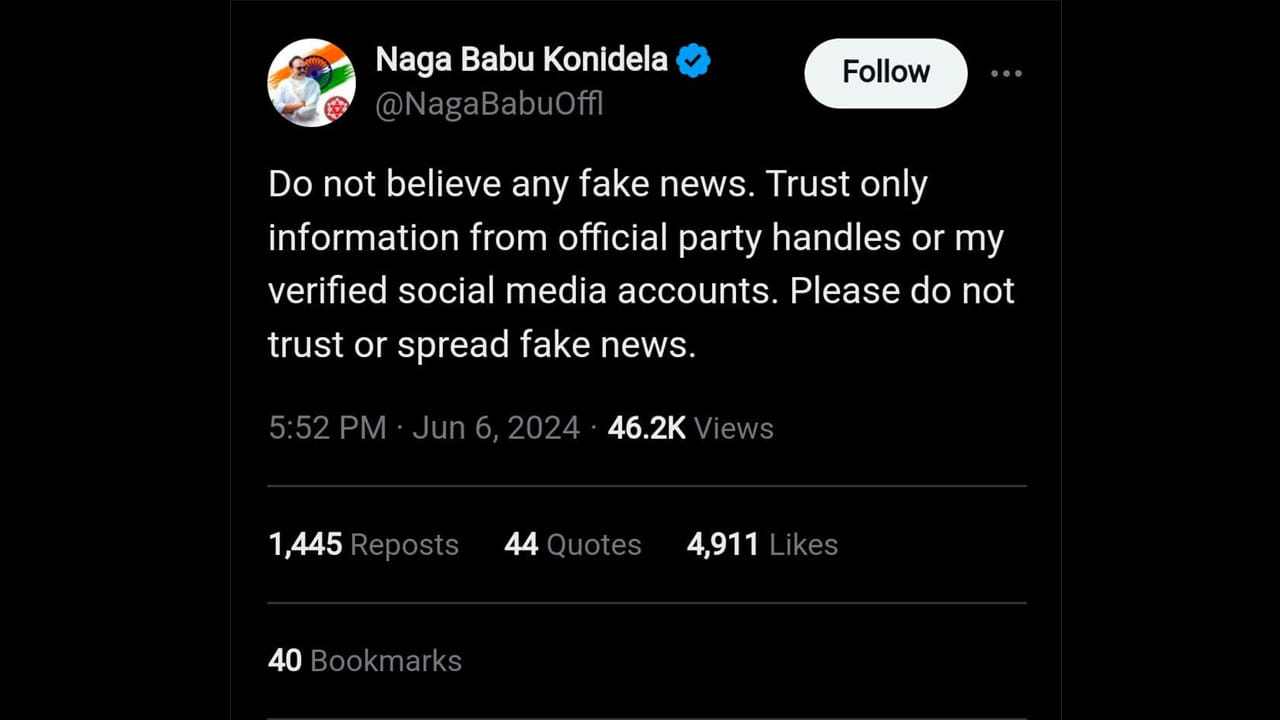Open the 1,445 Reposts list
The width and height of the screenshot is (1280, 720).
pos(363,544)
